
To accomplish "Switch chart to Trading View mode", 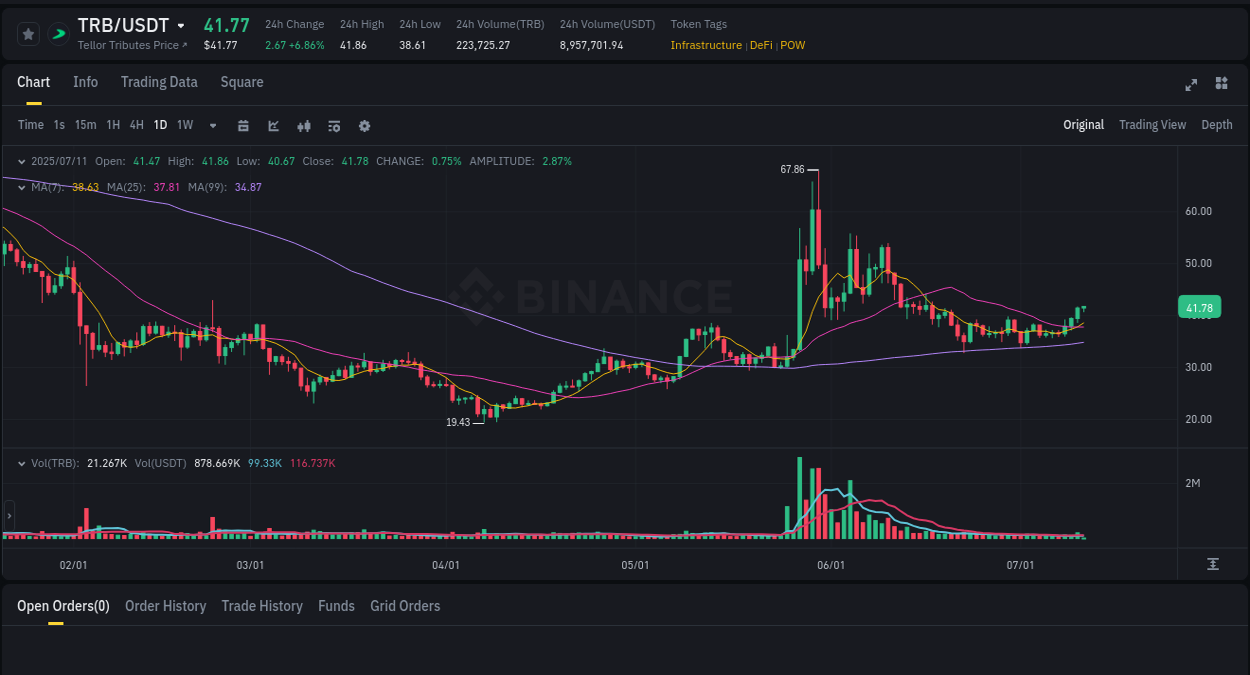I will coord(1152,125).
